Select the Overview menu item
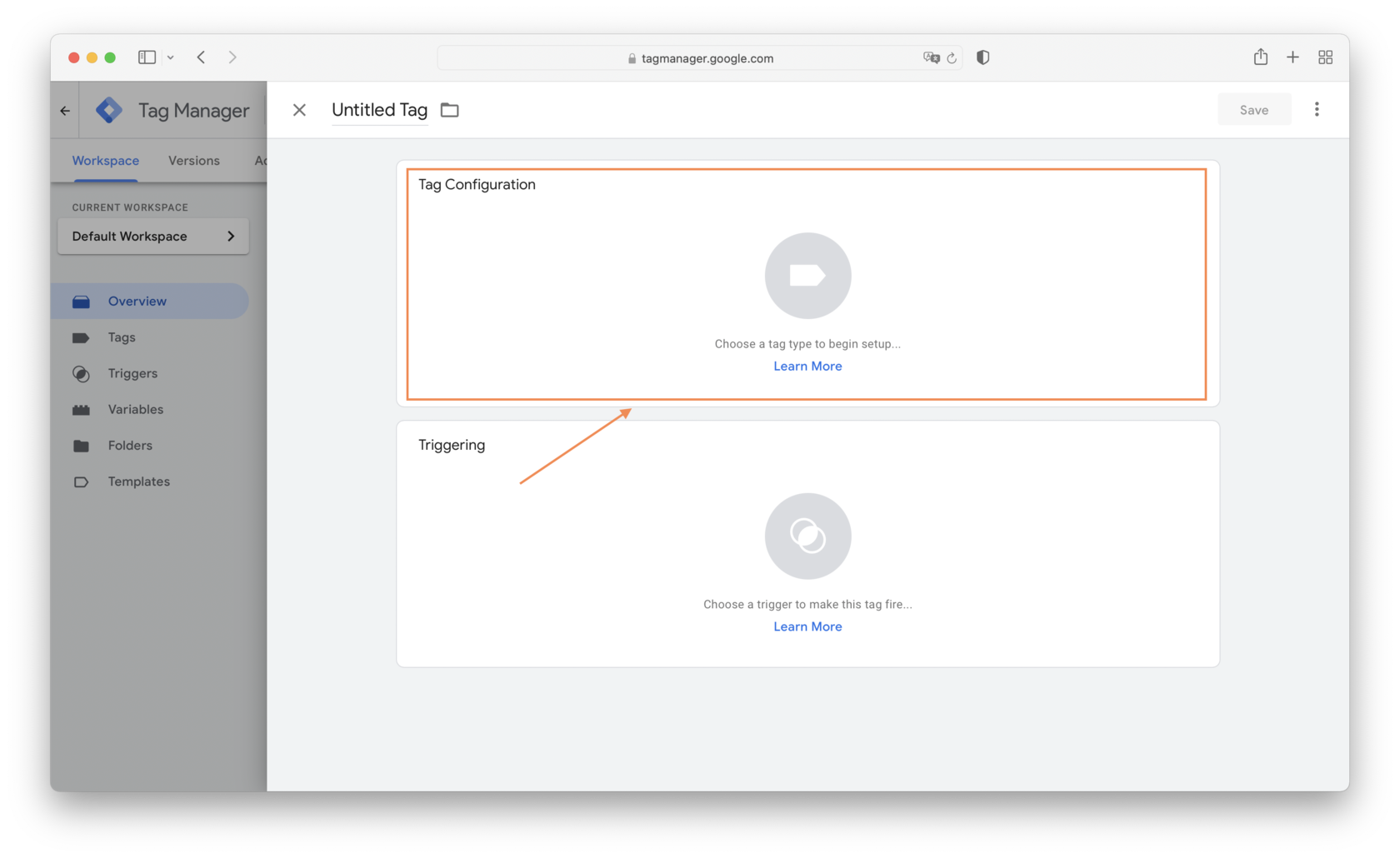Image resolution: width=1400 pixels, height=858 pixels. (x=137, y=301)
